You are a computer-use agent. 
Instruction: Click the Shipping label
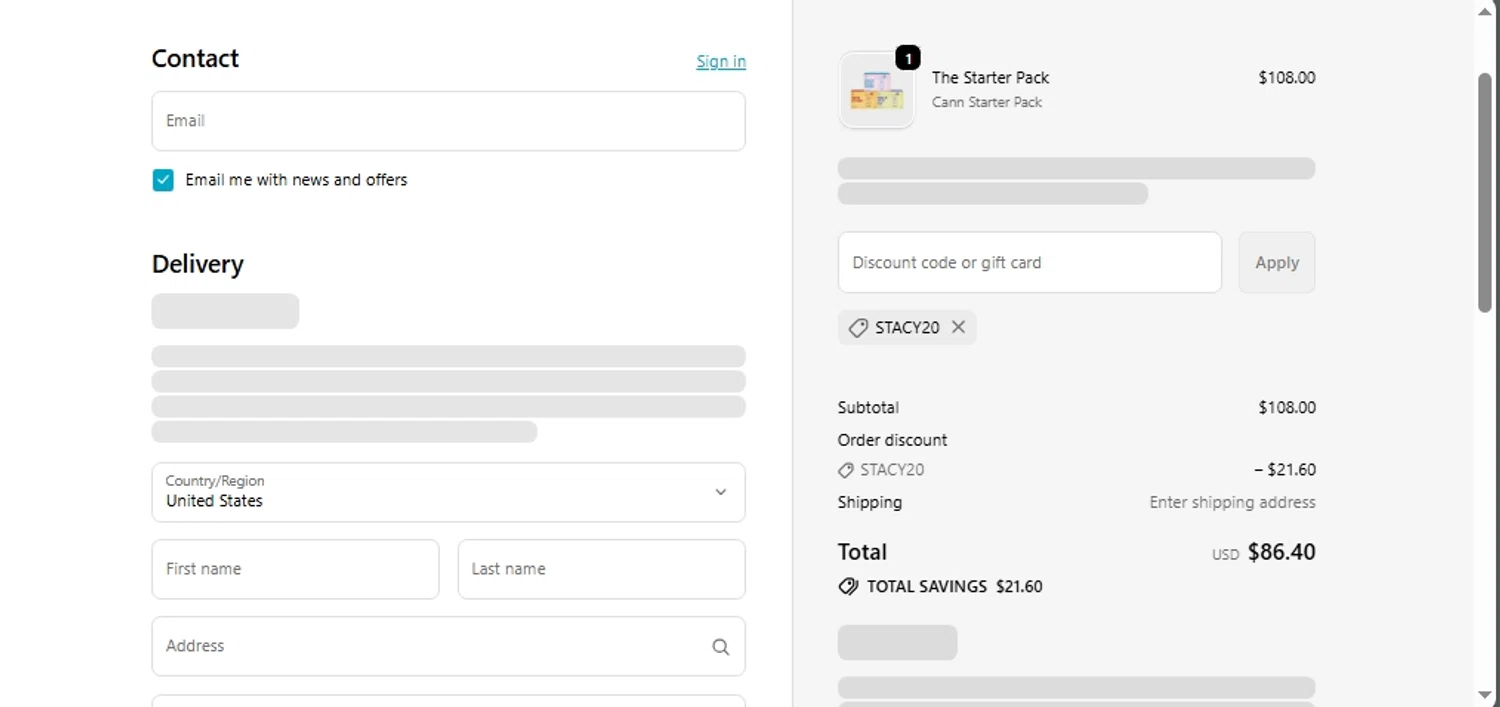[x=869, y=502]
